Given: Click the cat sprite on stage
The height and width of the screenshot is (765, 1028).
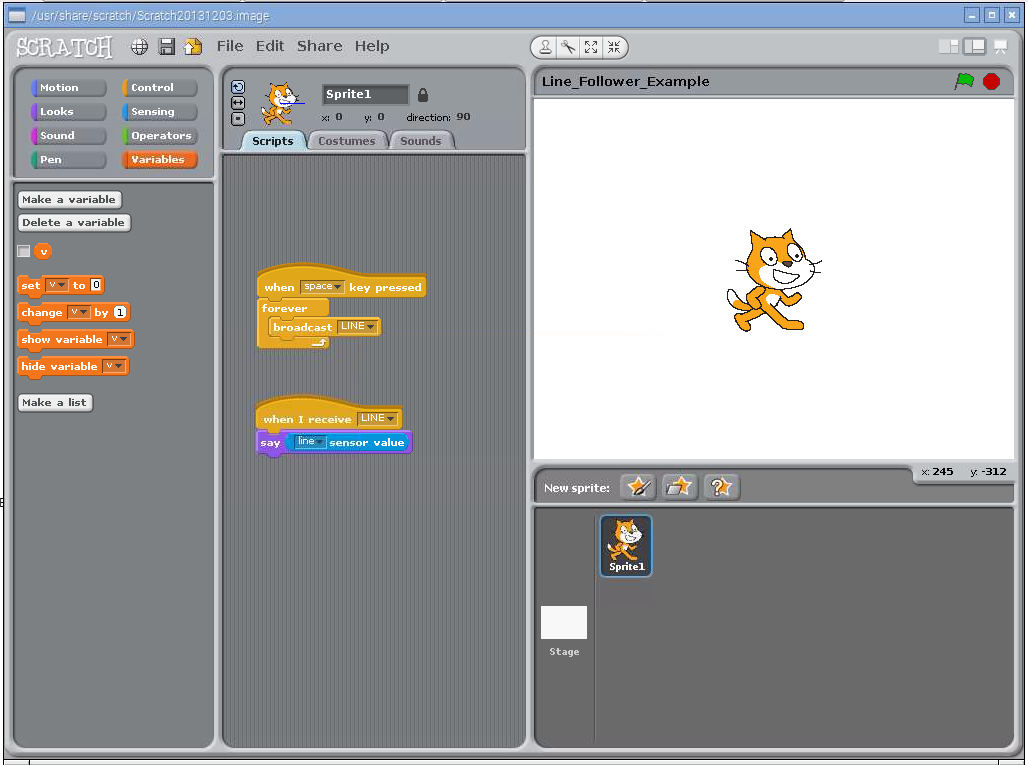Looking at the screenshot, I should pyautogui.click(x=773, y=281).
